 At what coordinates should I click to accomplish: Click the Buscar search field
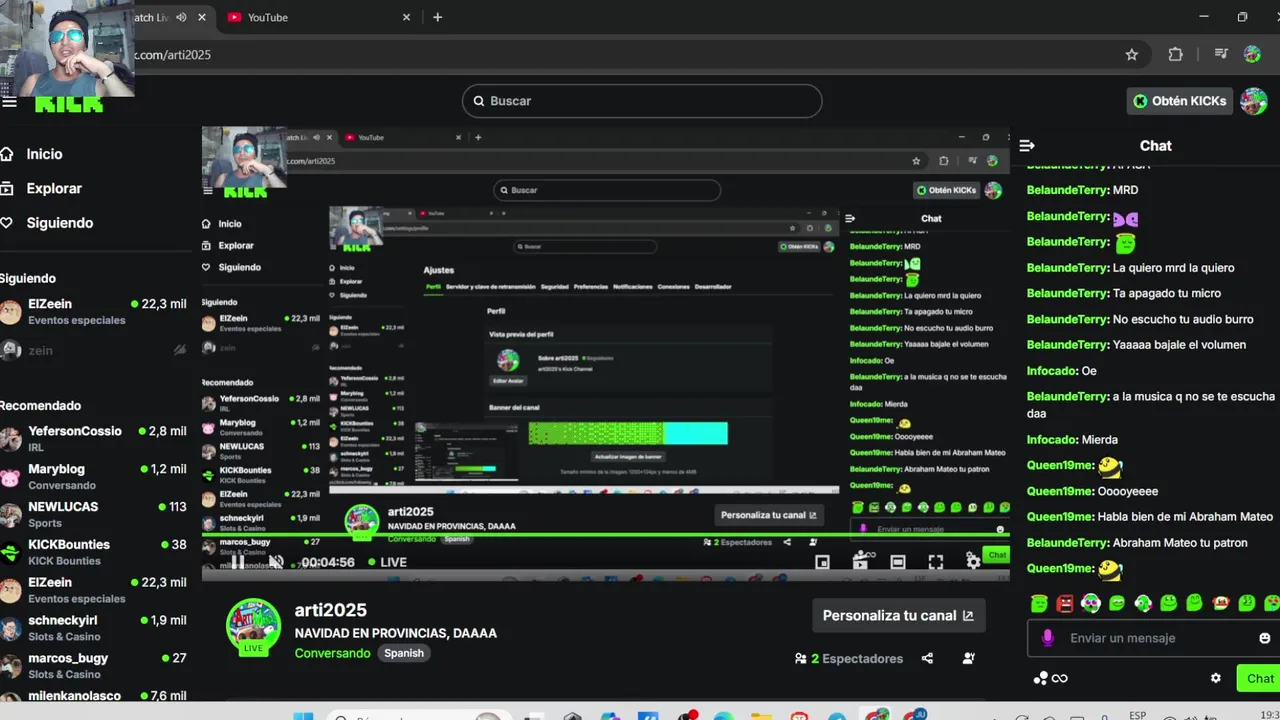tap(642, 101)
